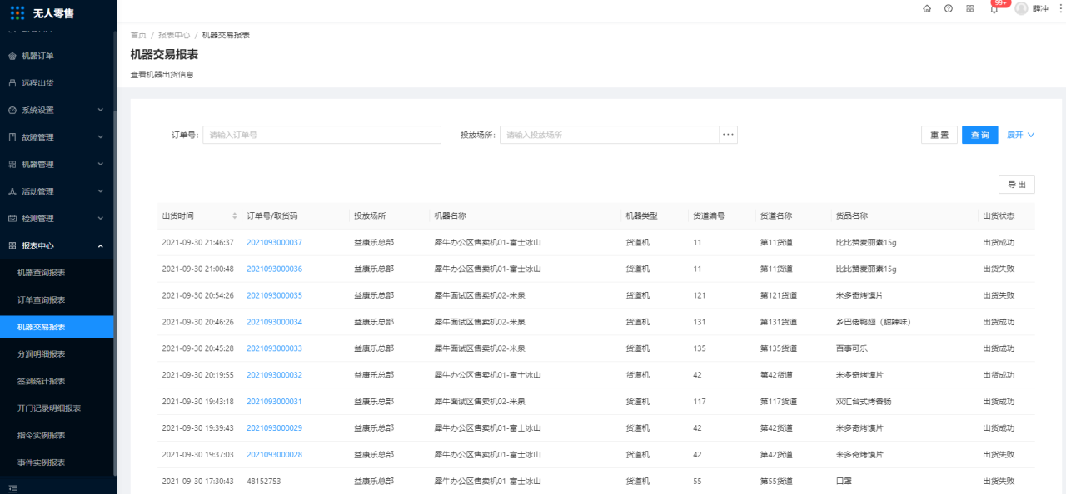
Task: Expand the 机器管理 menu chevron
Action: pyautogui.click(x=101, y=165)
